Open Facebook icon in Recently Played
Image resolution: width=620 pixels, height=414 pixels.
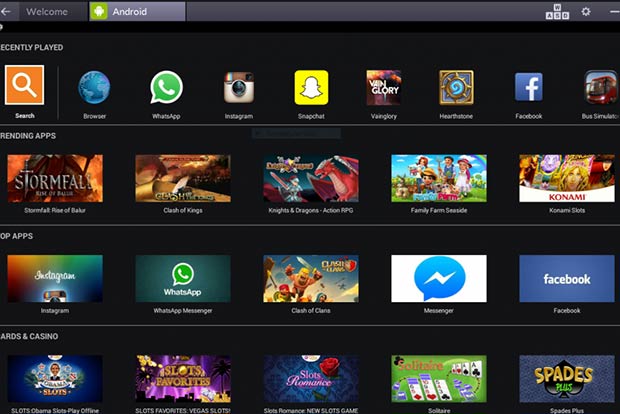pos(529,87)
